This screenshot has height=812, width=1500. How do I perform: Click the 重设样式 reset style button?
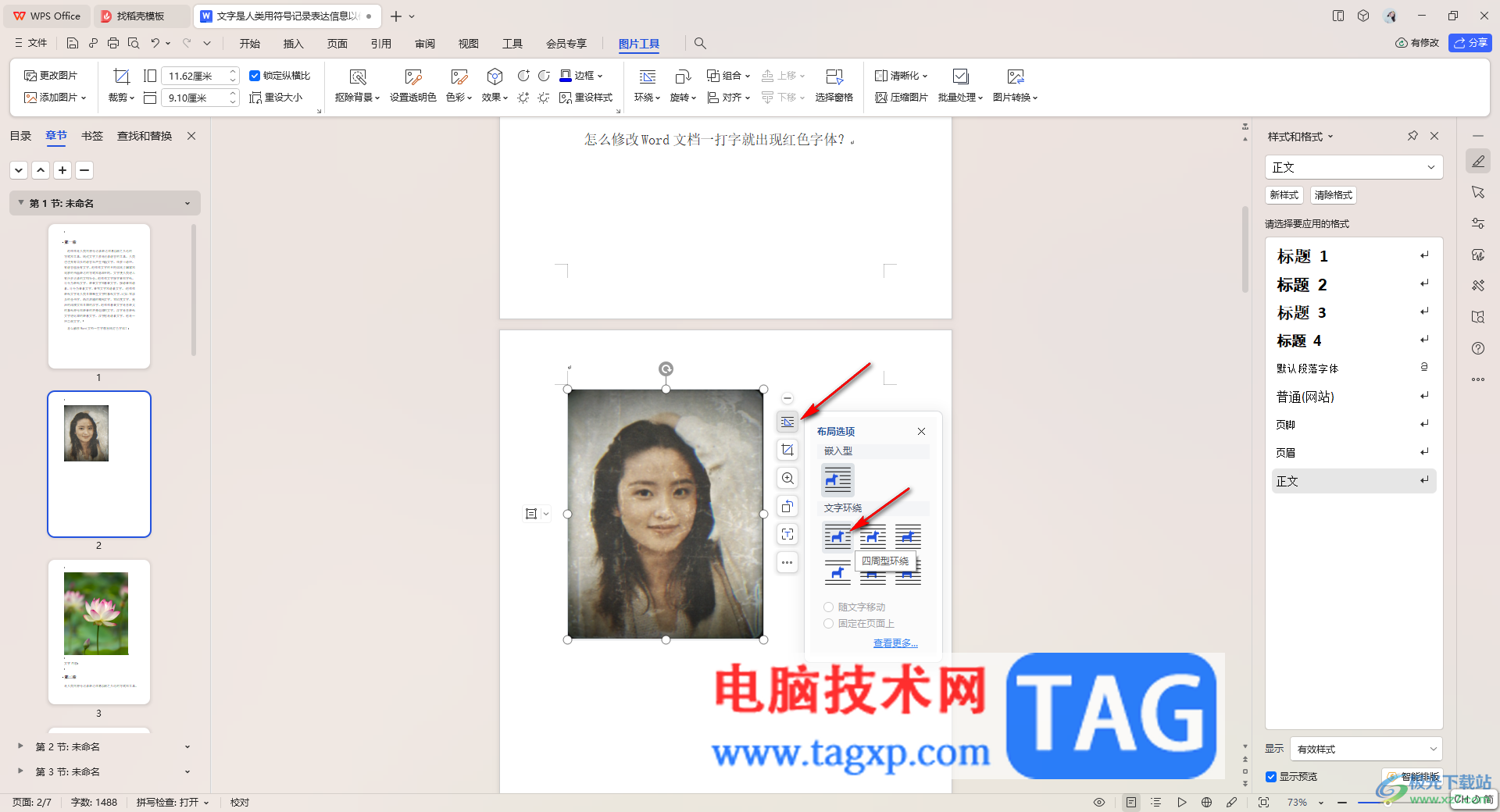pyautogui.click(x=586, y=98)
